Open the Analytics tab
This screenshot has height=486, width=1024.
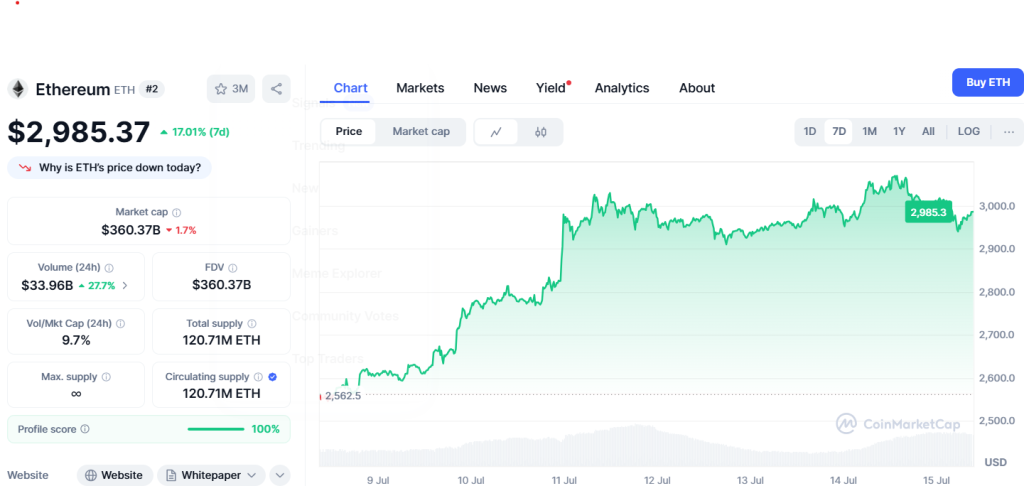[x=621, y=88]
